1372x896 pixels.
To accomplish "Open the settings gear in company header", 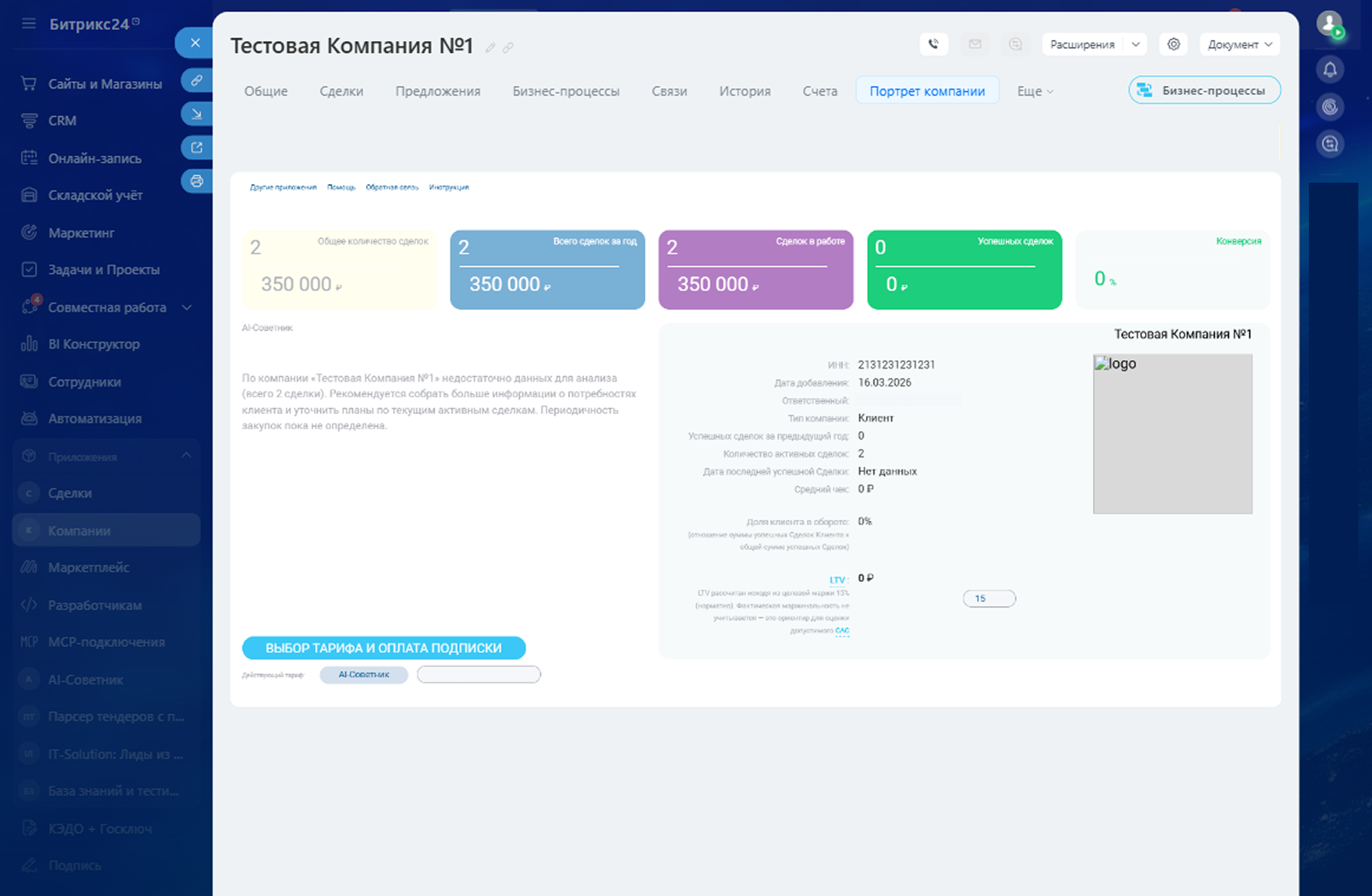I will click(1174, 44).
